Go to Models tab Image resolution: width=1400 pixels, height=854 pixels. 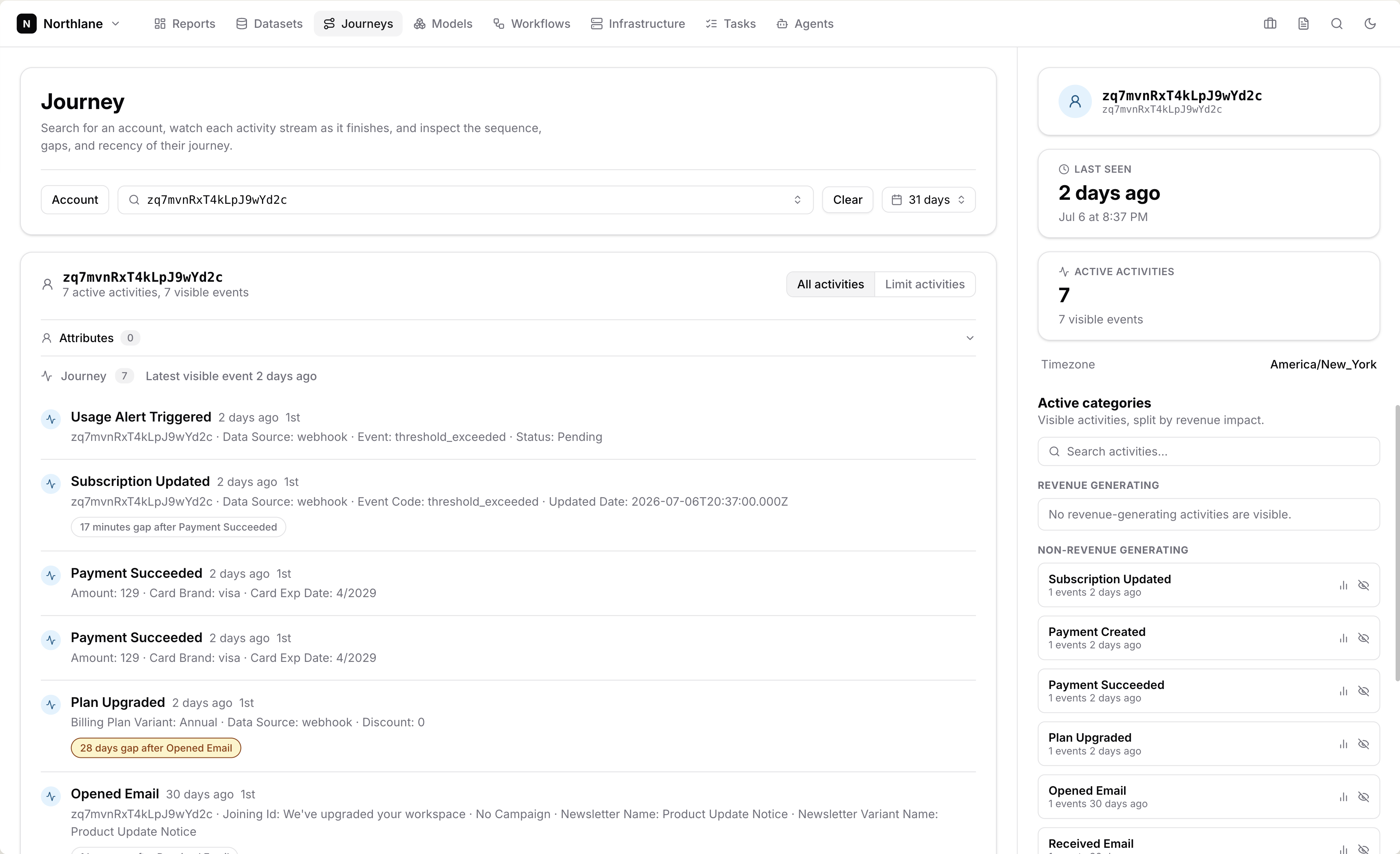(x=443, y=24)
